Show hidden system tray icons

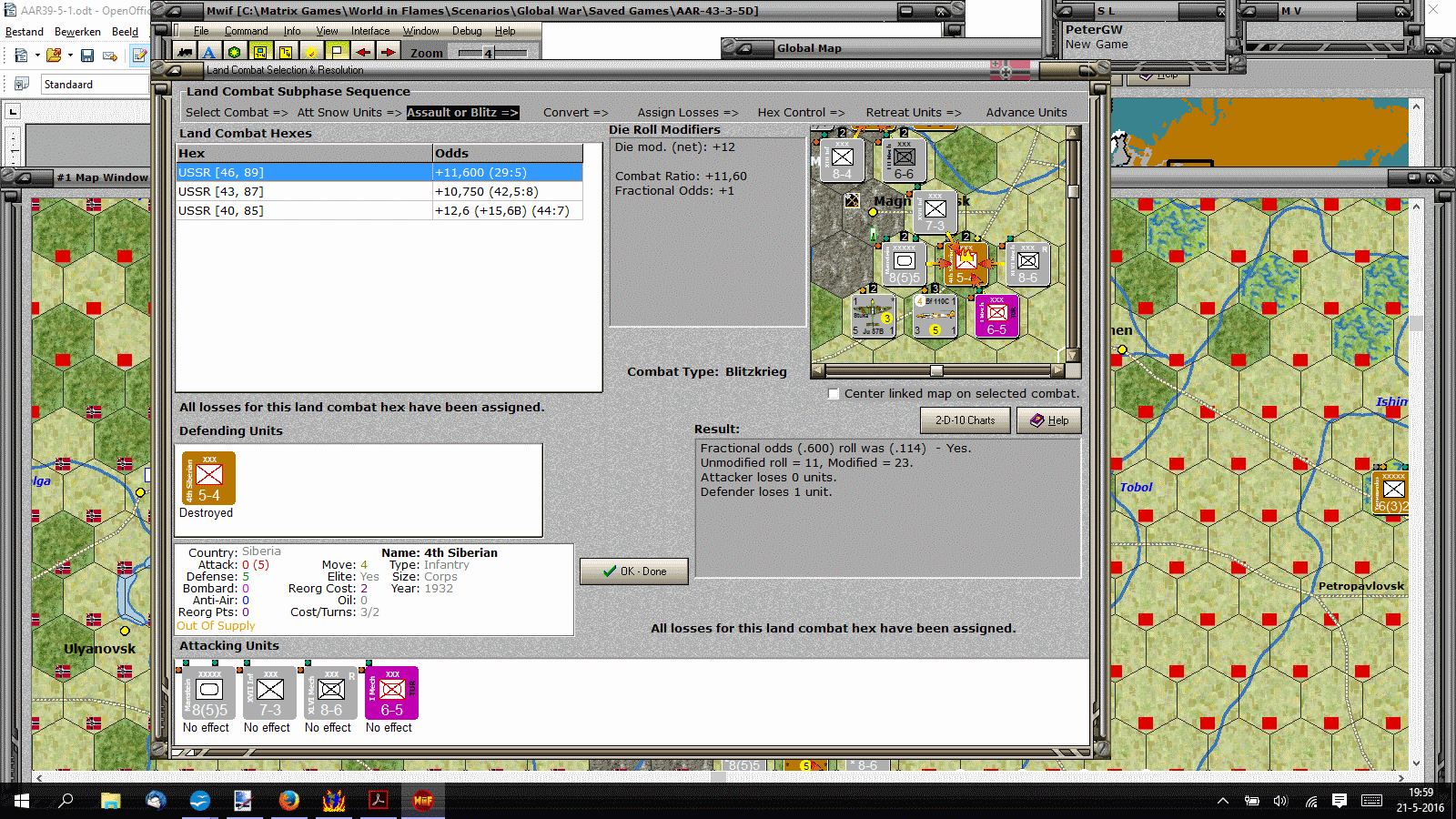pyautogui.click(x=1223, y=801)
